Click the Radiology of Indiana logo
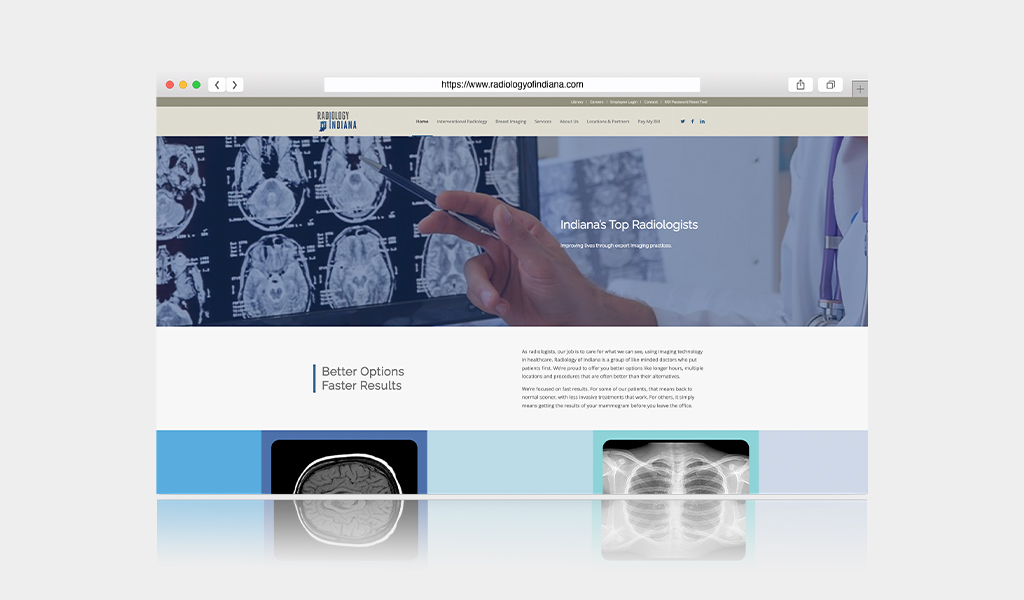Image resolution: width=1024 pixels, height=600 pixels. click(x=337, y=121)
